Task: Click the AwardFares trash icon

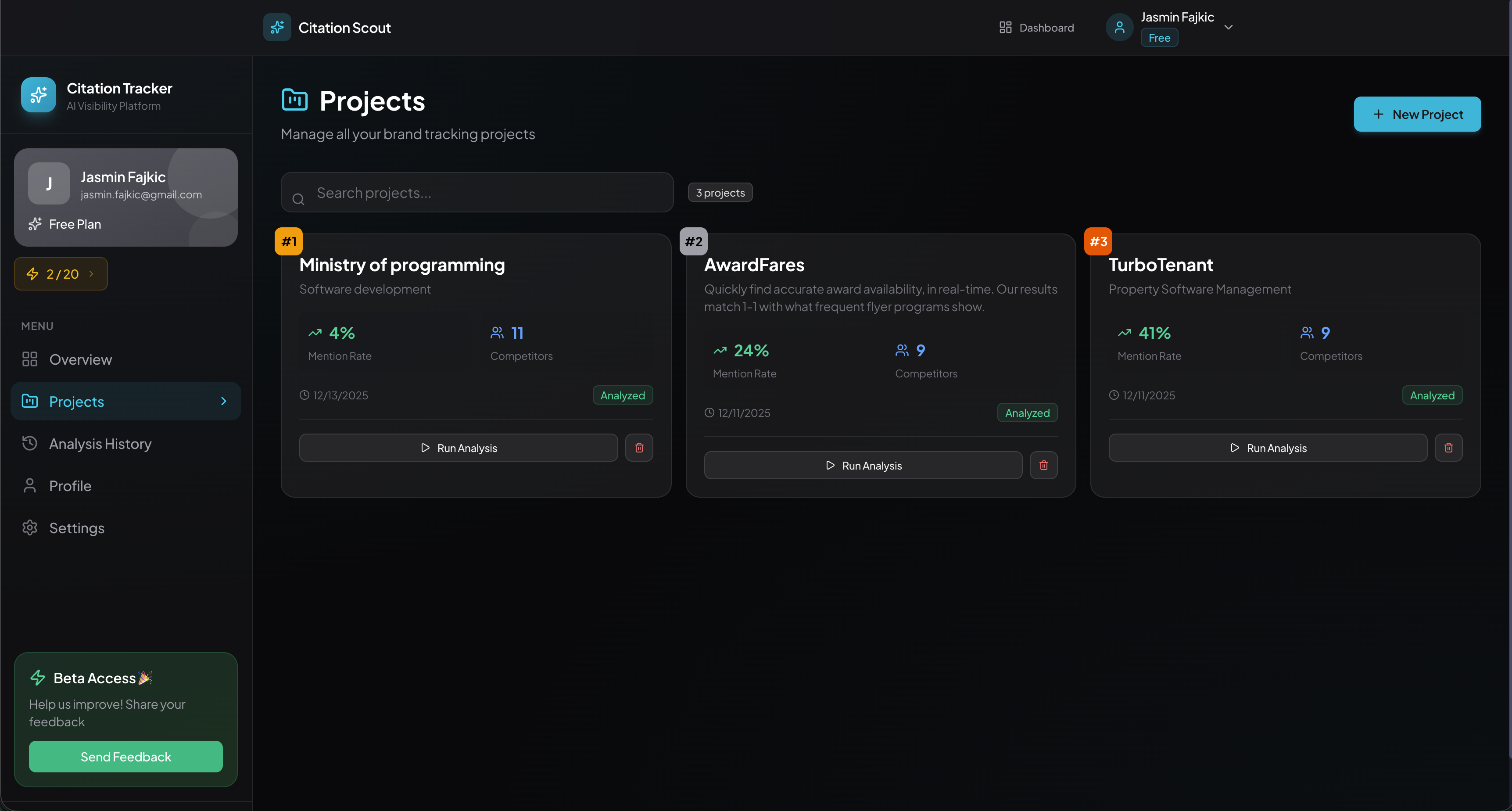Action: pos(1043,465)
